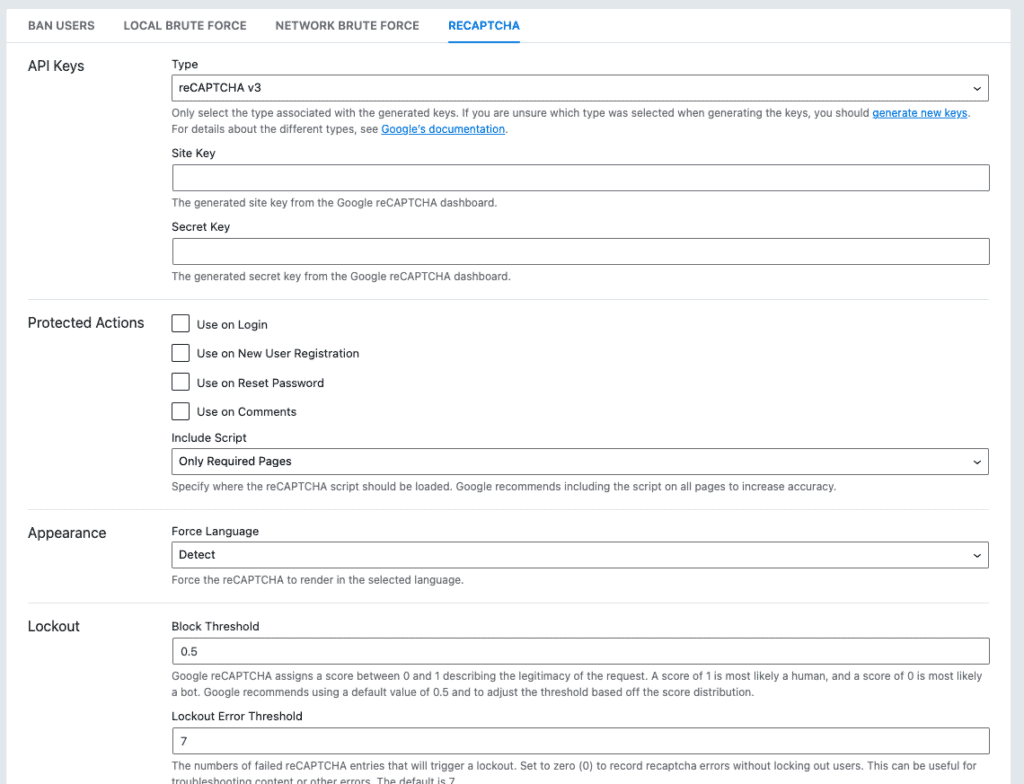Image resolution: width=1024 pixels, height=784 pixels.
Task: Open the Local Brute Force tab
Action: [185, 25]
